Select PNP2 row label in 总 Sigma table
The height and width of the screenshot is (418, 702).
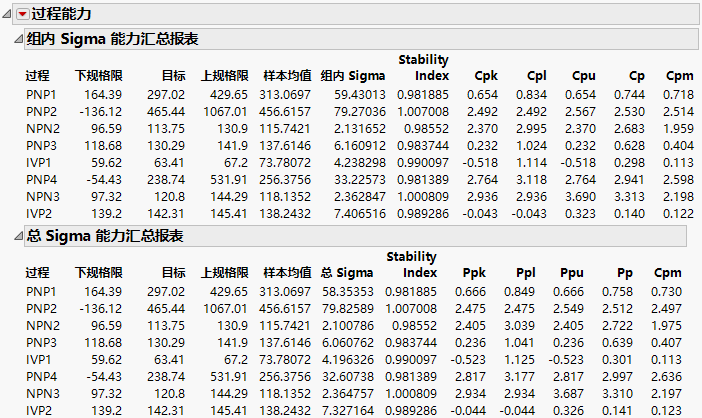click(41, 309)
